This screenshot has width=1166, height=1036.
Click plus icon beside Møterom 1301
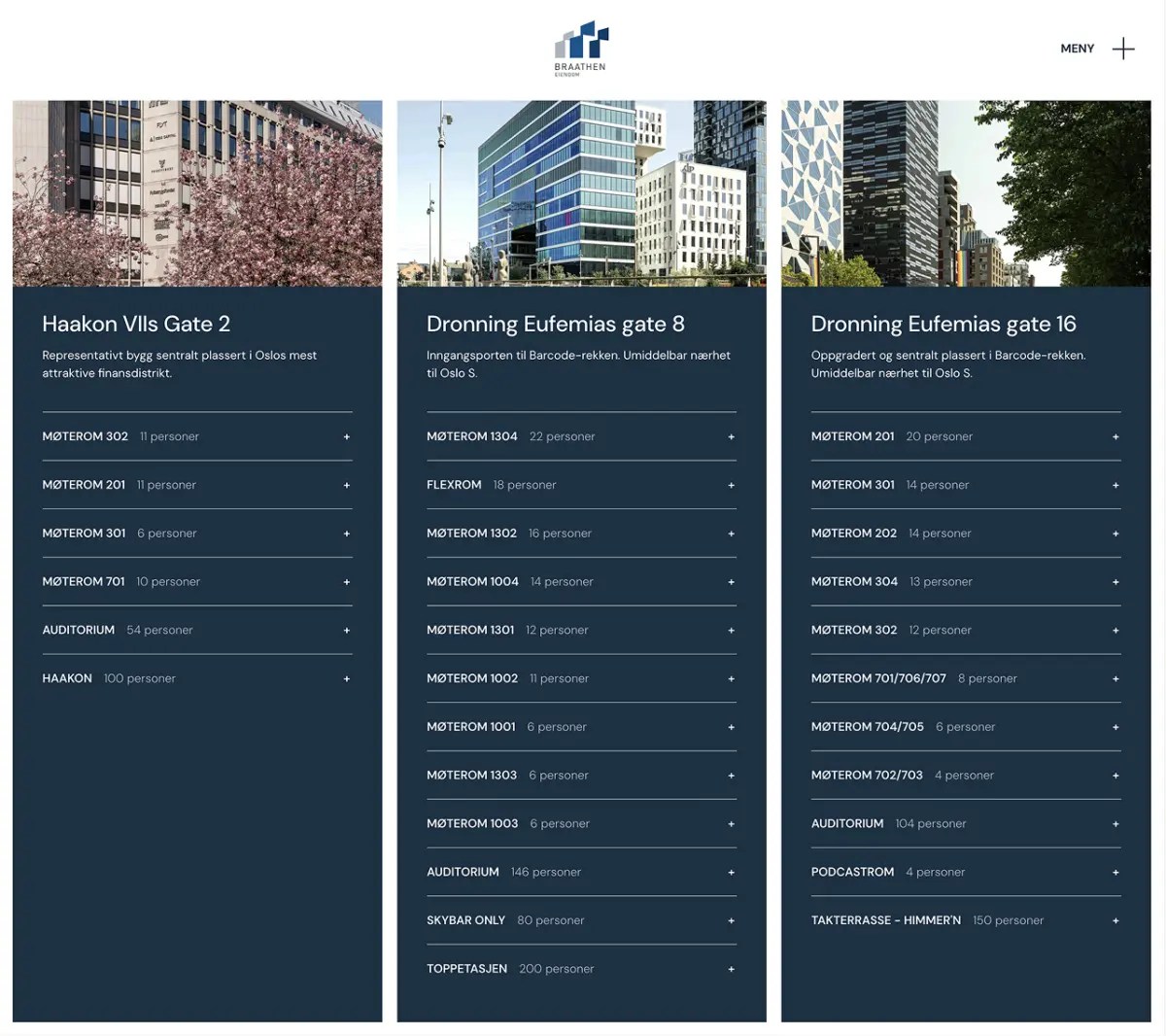click(732, 631)
